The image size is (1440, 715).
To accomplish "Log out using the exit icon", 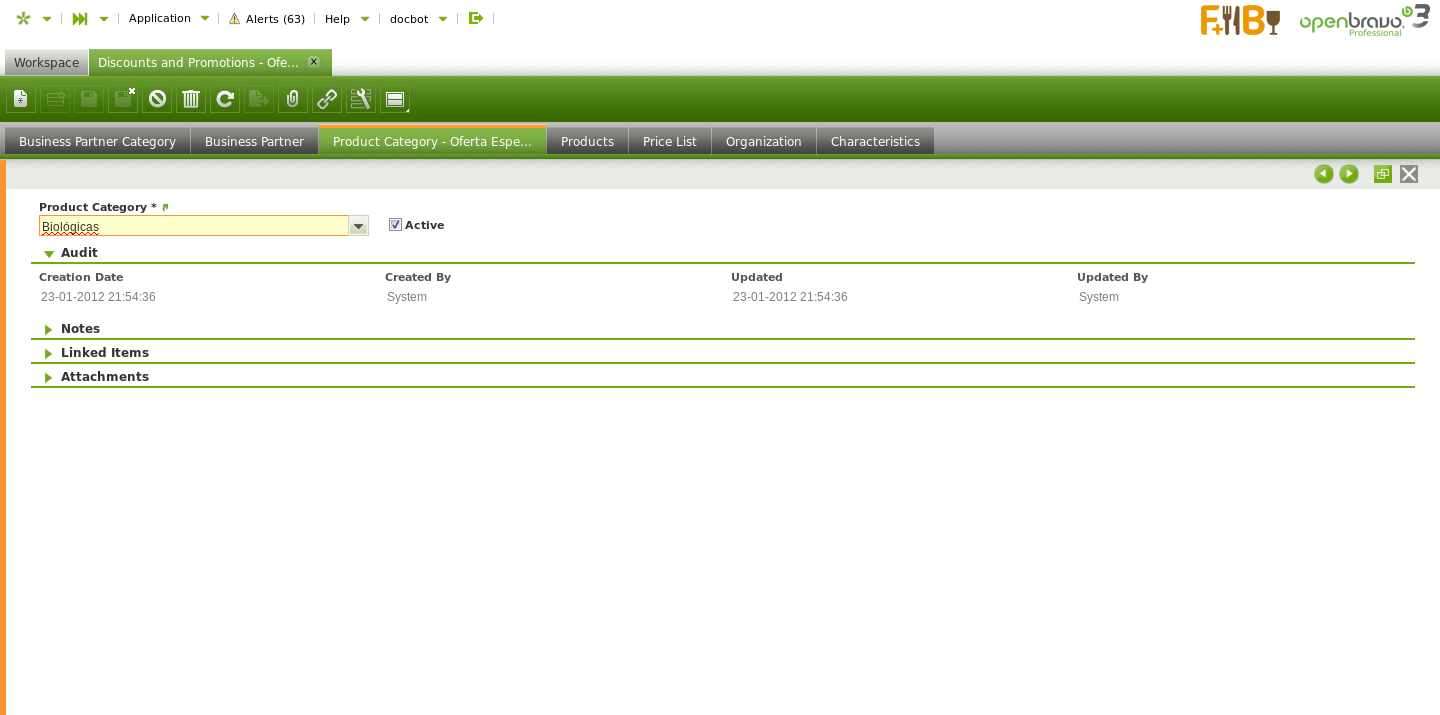I will click(x=476, y=18).
